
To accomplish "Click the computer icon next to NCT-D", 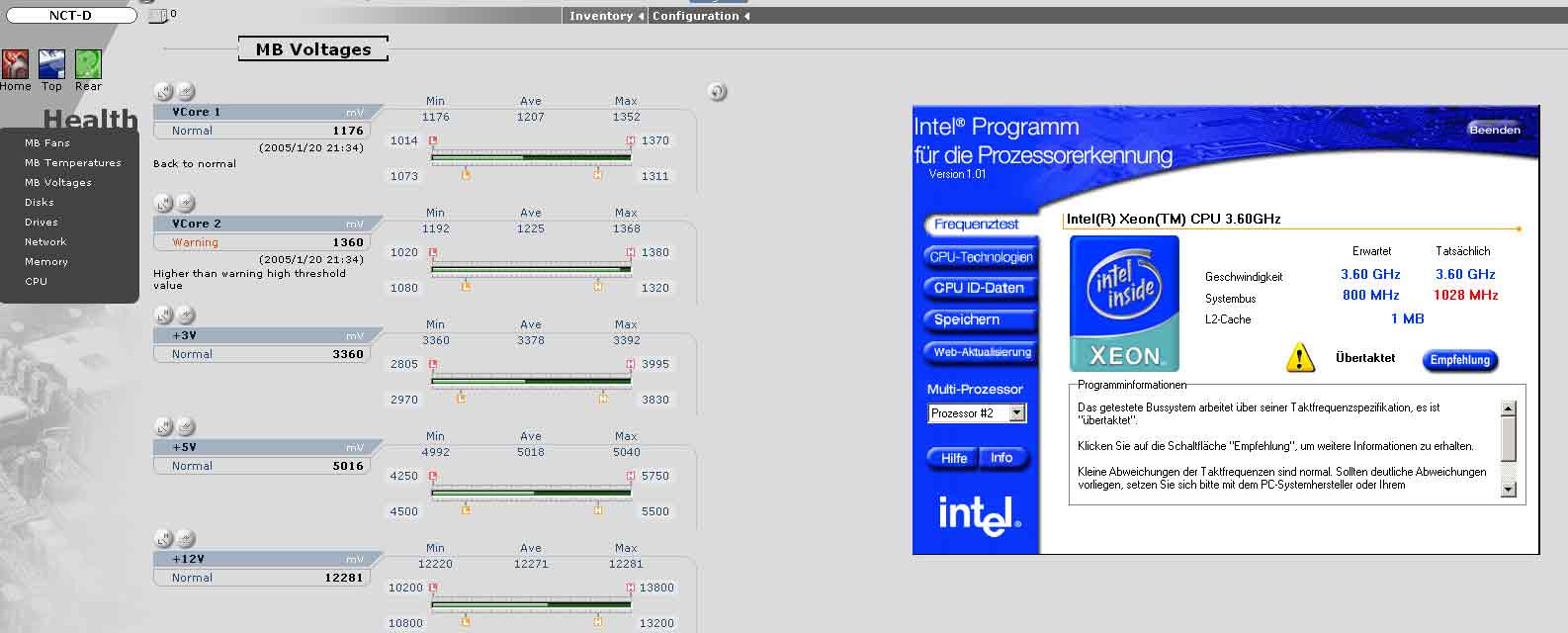I will pyautogui.click(x=158, y=16).
